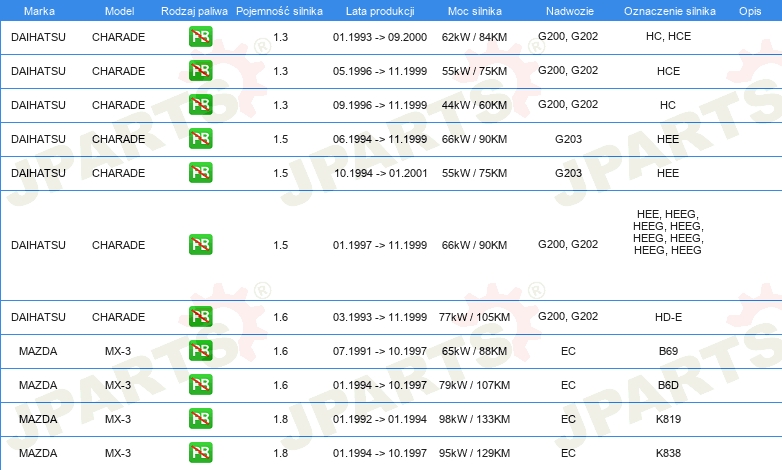Screen dimensions: 782x470
Task: Select MX-3 cell in B69 row
Action: [118, 351]
